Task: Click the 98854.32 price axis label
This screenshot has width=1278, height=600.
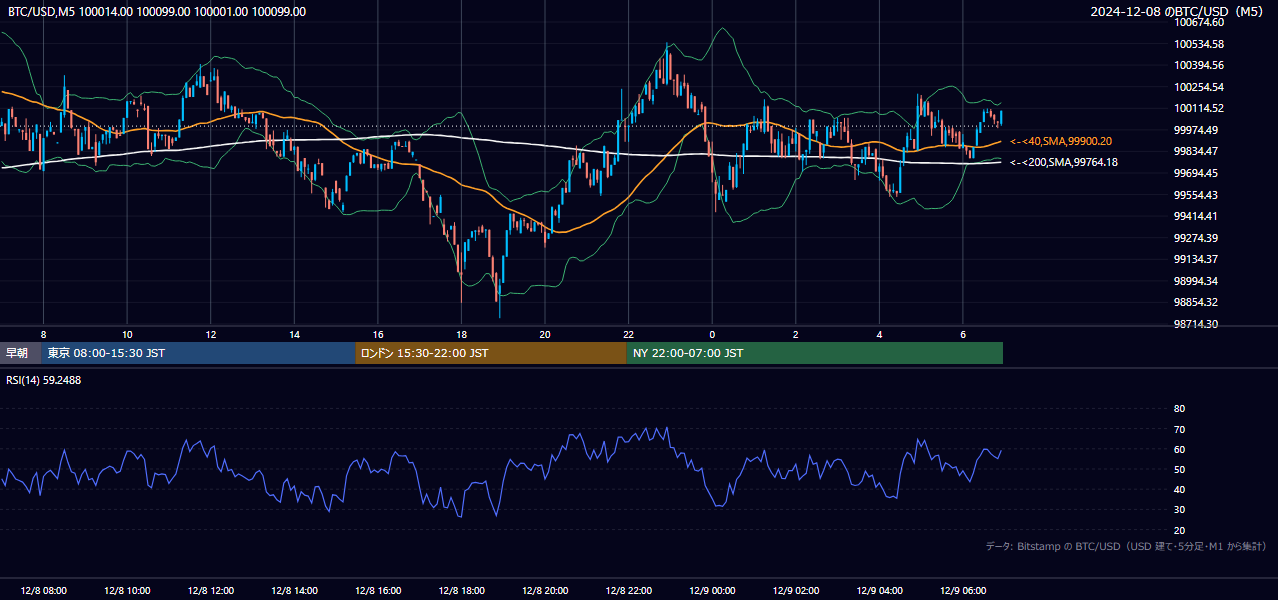Action: [x=1196, y=302]
